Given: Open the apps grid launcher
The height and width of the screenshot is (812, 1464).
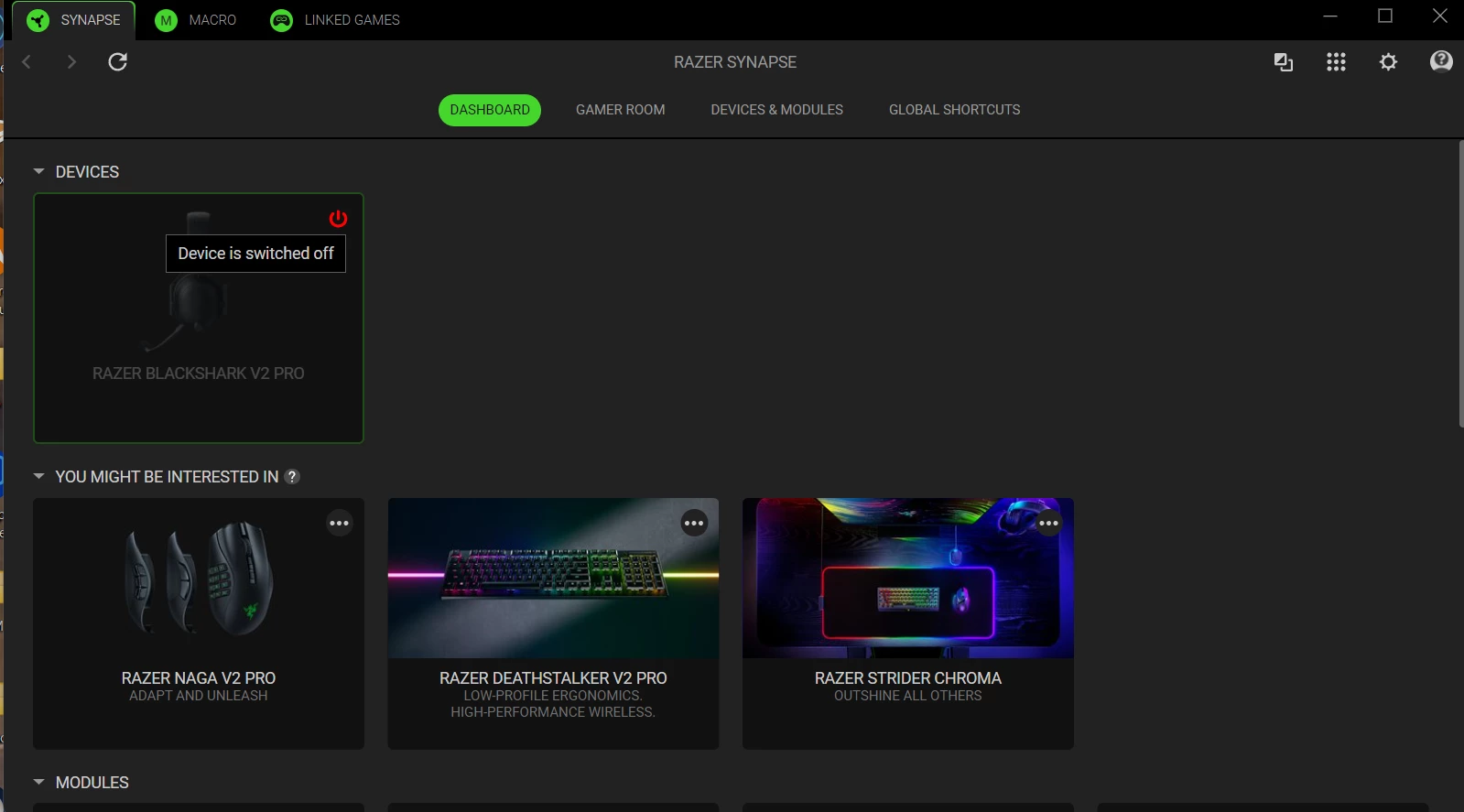Looking at the screenshot, I should [1336, 61].
